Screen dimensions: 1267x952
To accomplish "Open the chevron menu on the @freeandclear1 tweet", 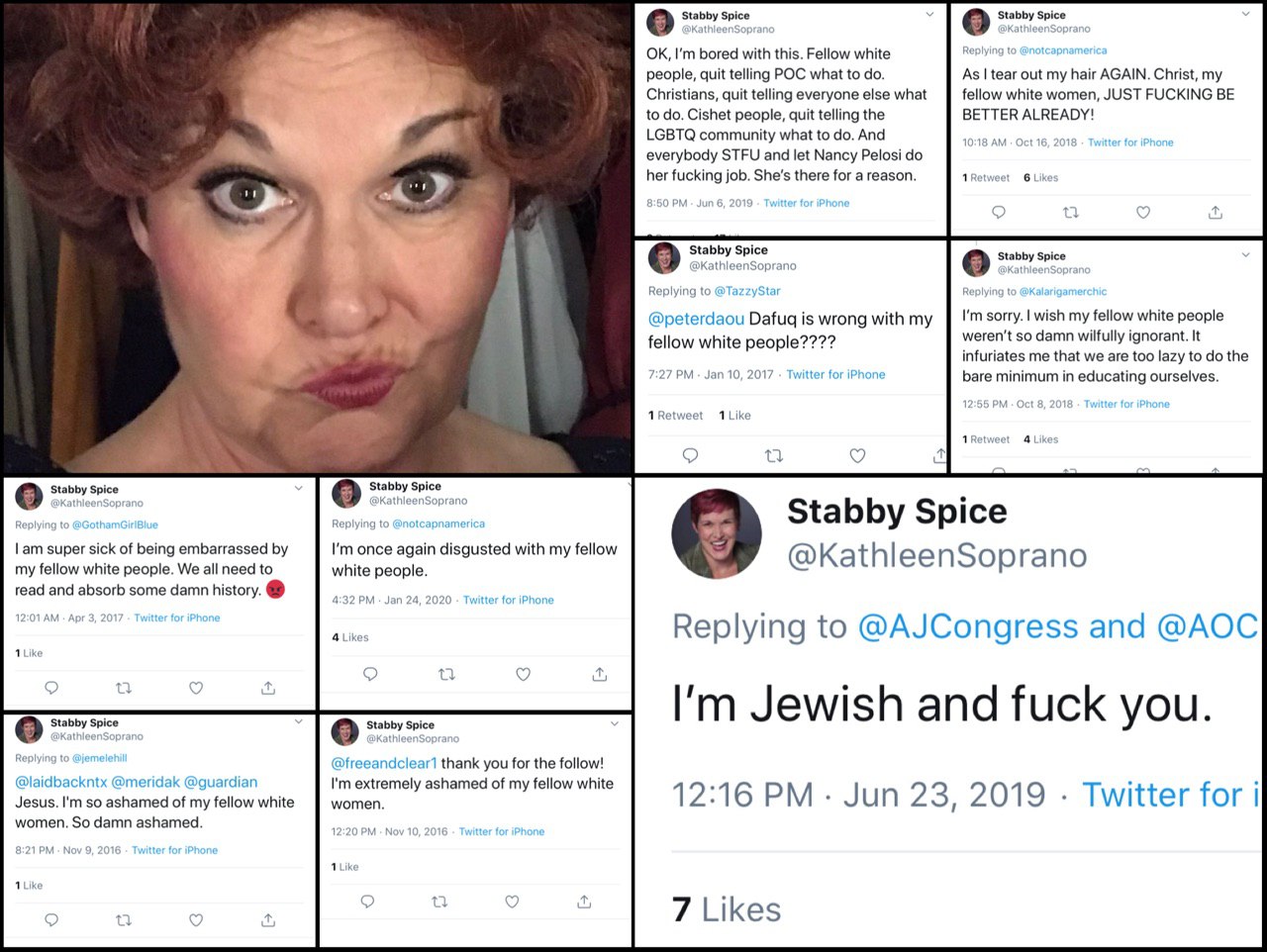I will pos(615,723).
